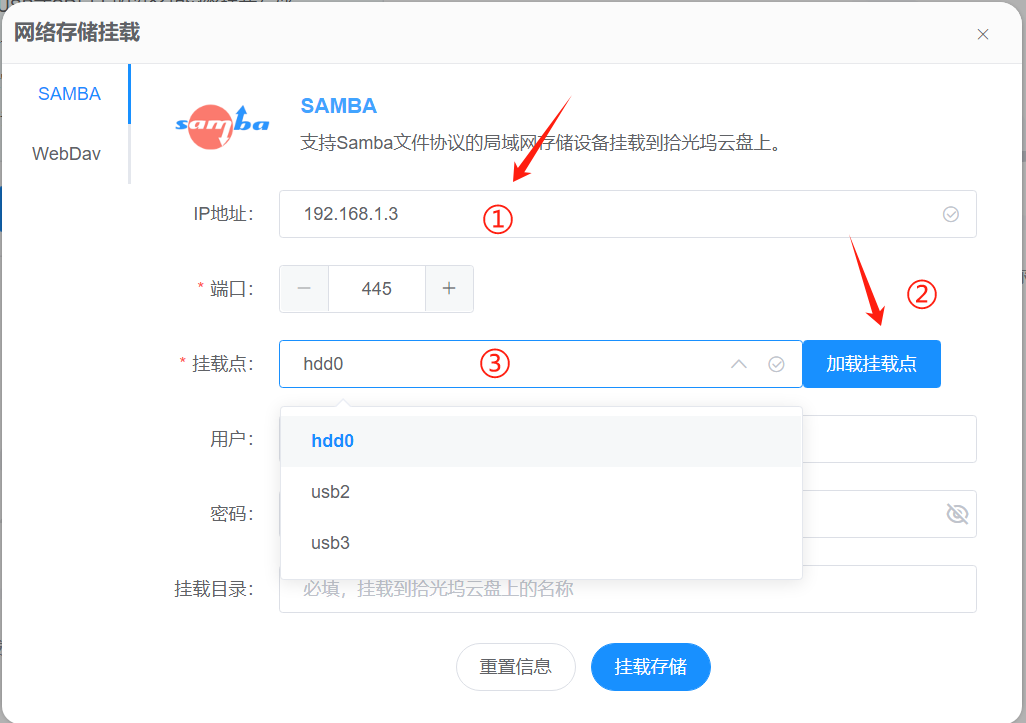Focus the IP地址 input field
1026x723 pixels.
628,214
